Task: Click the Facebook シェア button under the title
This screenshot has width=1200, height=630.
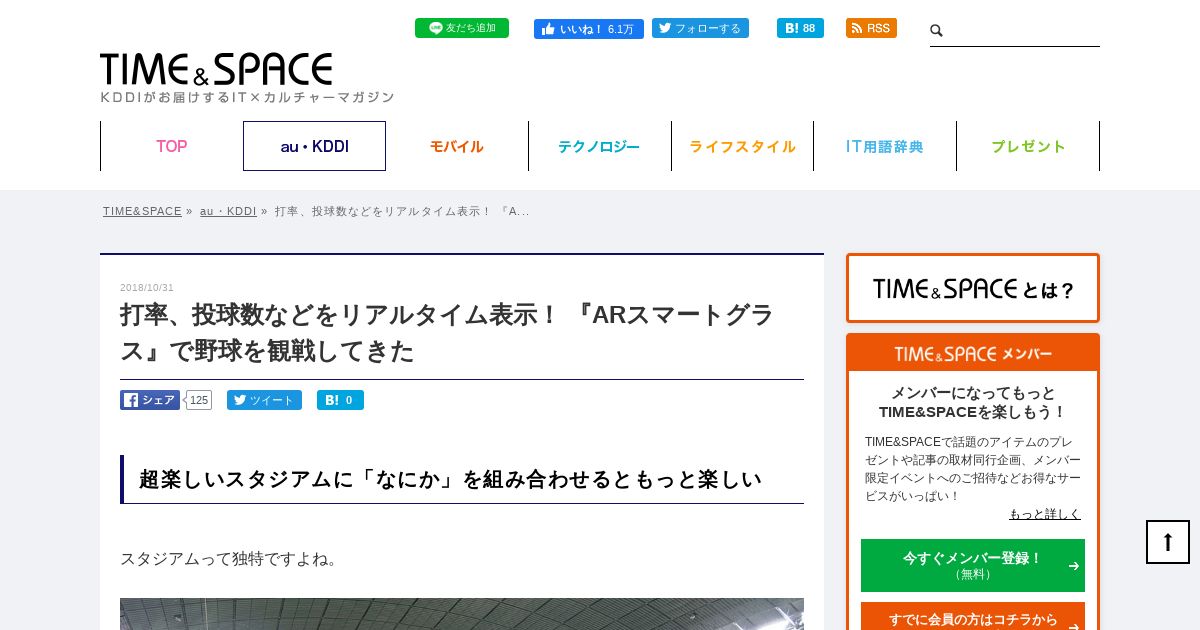Action: [150, 400]
